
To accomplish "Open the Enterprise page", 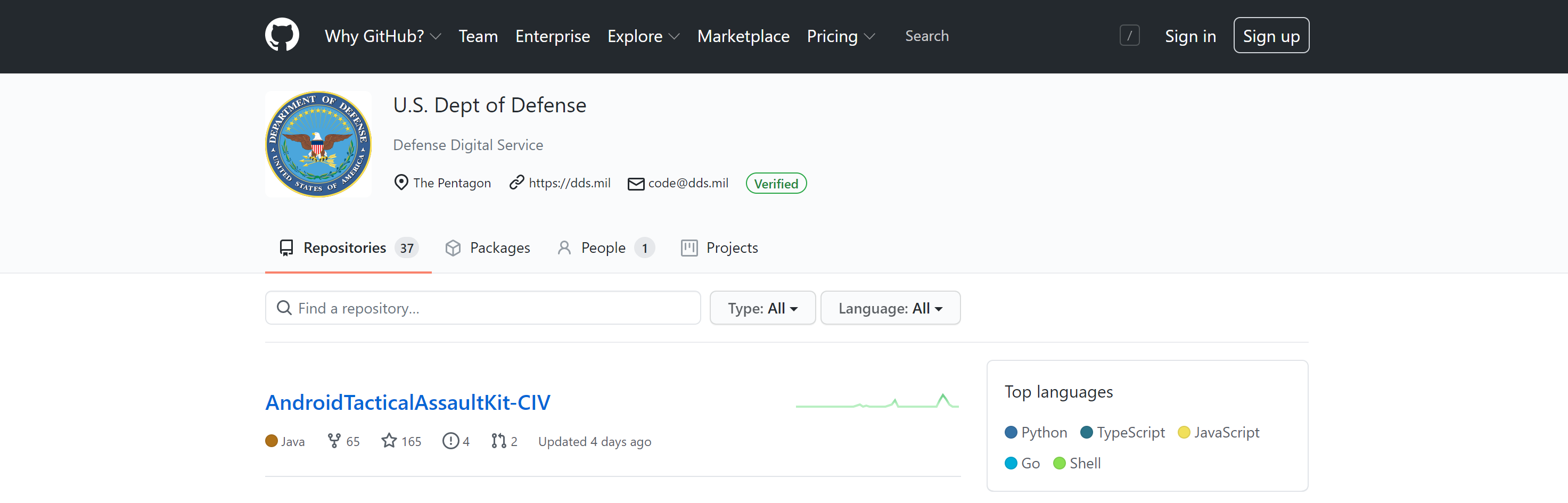I will coord(552,37).
